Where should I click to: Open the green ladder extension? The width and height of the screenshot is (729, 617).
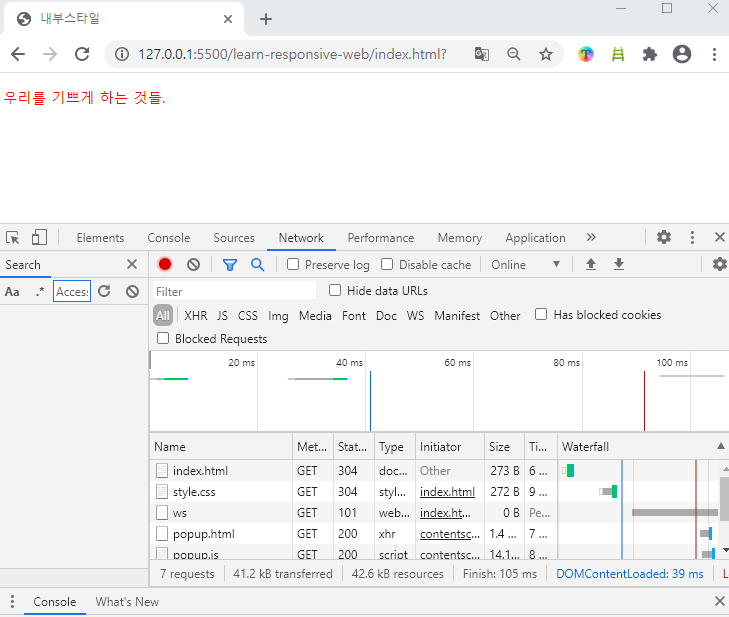(x=618, y=54)
